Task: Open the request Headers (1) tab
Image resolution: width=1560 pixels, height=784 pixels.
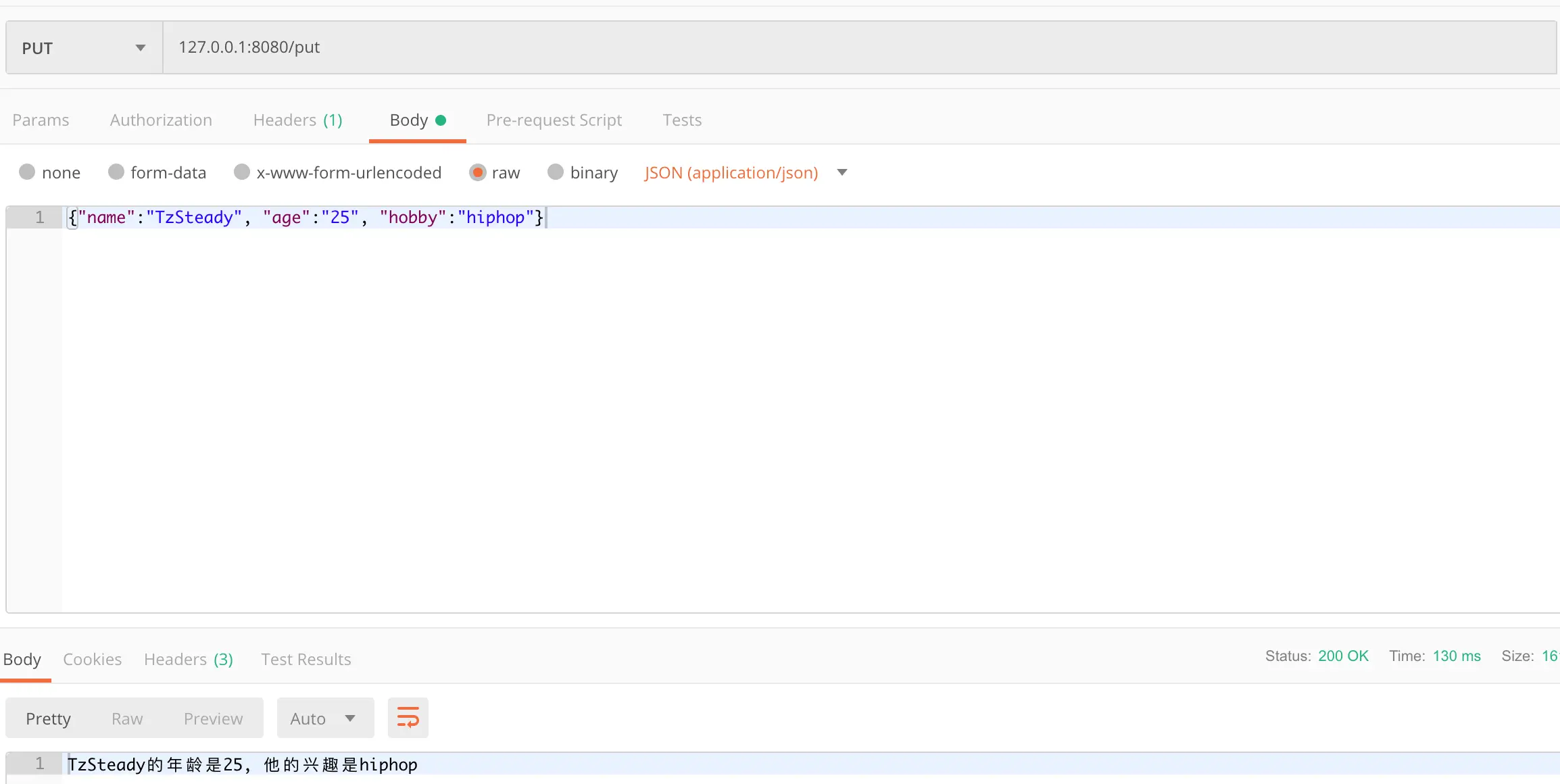Action: click(x=297, y=120)
